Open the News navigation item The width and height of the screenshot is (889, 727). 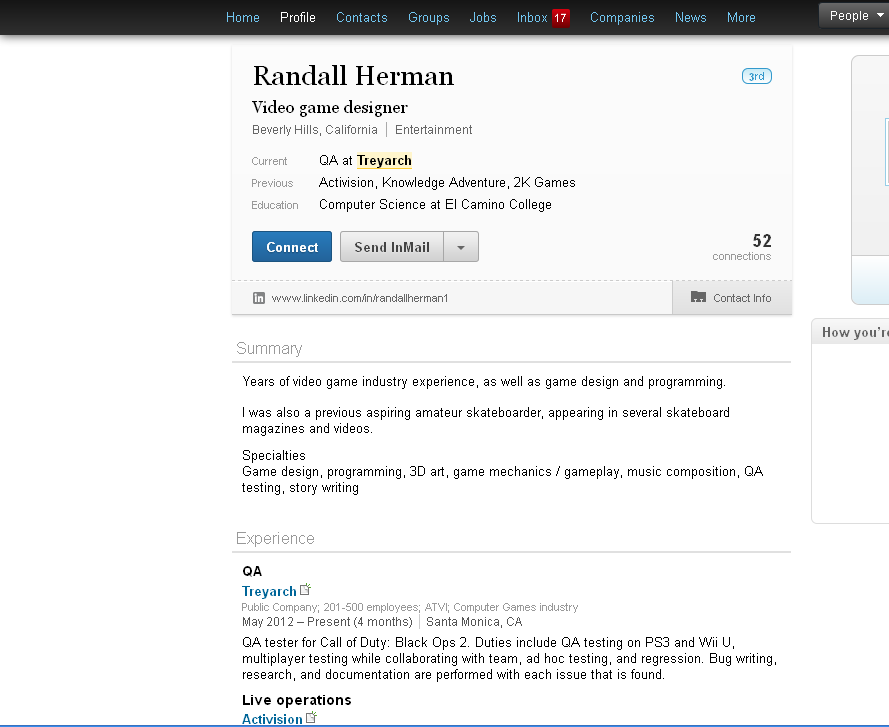(691, 18)
